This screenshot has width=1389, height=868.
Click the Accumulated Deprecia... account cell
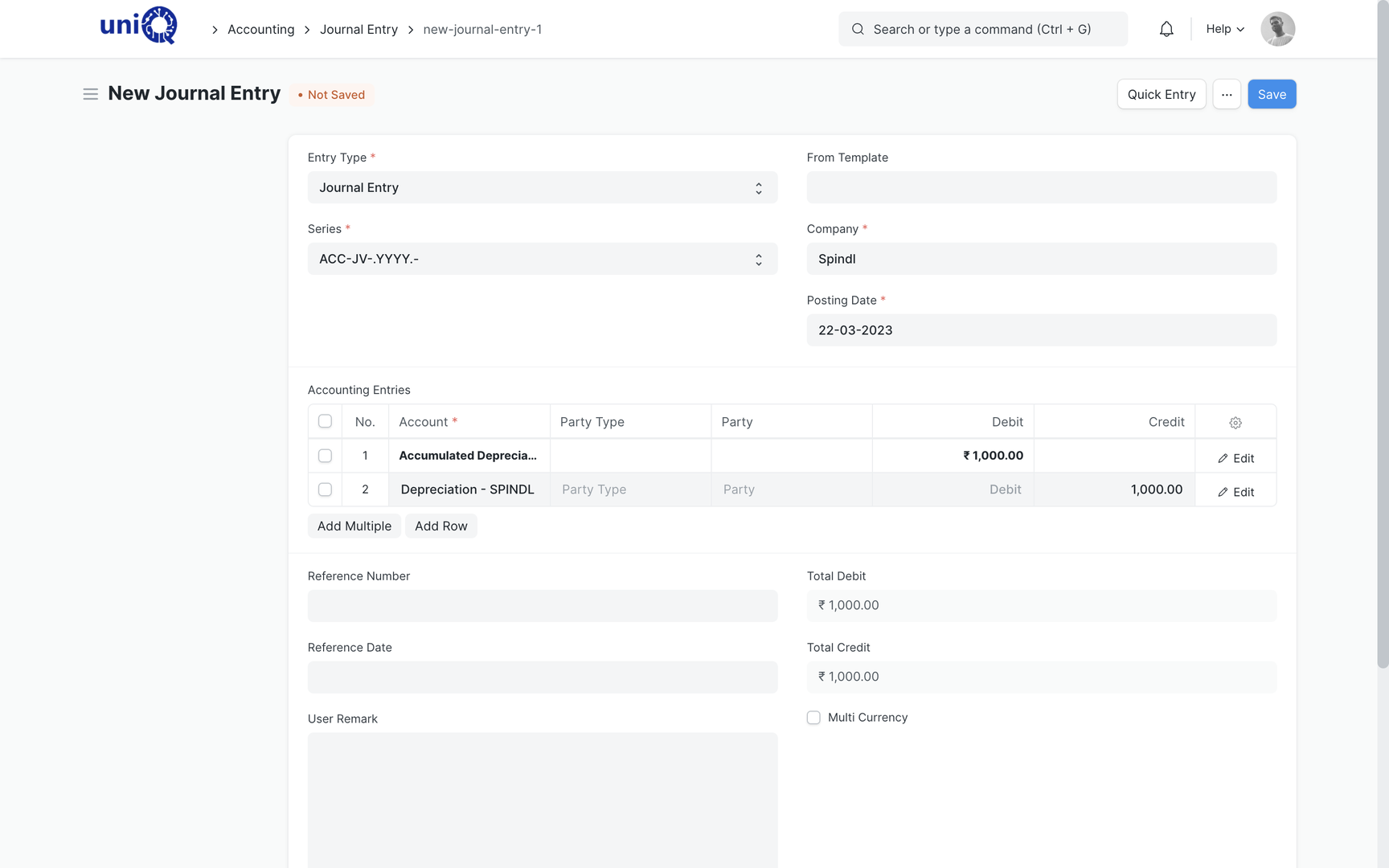point(469,456)
